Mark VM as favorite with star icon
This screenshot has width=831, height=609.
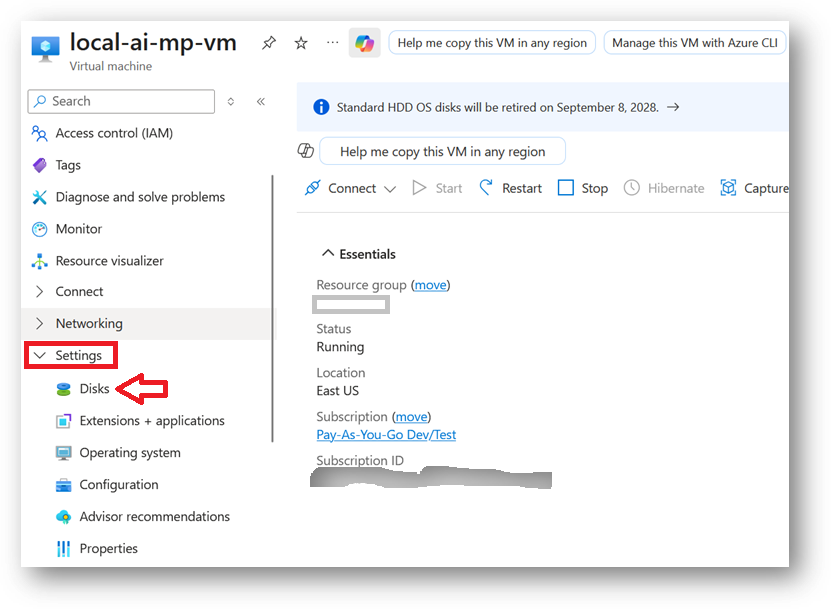[301, 43]
